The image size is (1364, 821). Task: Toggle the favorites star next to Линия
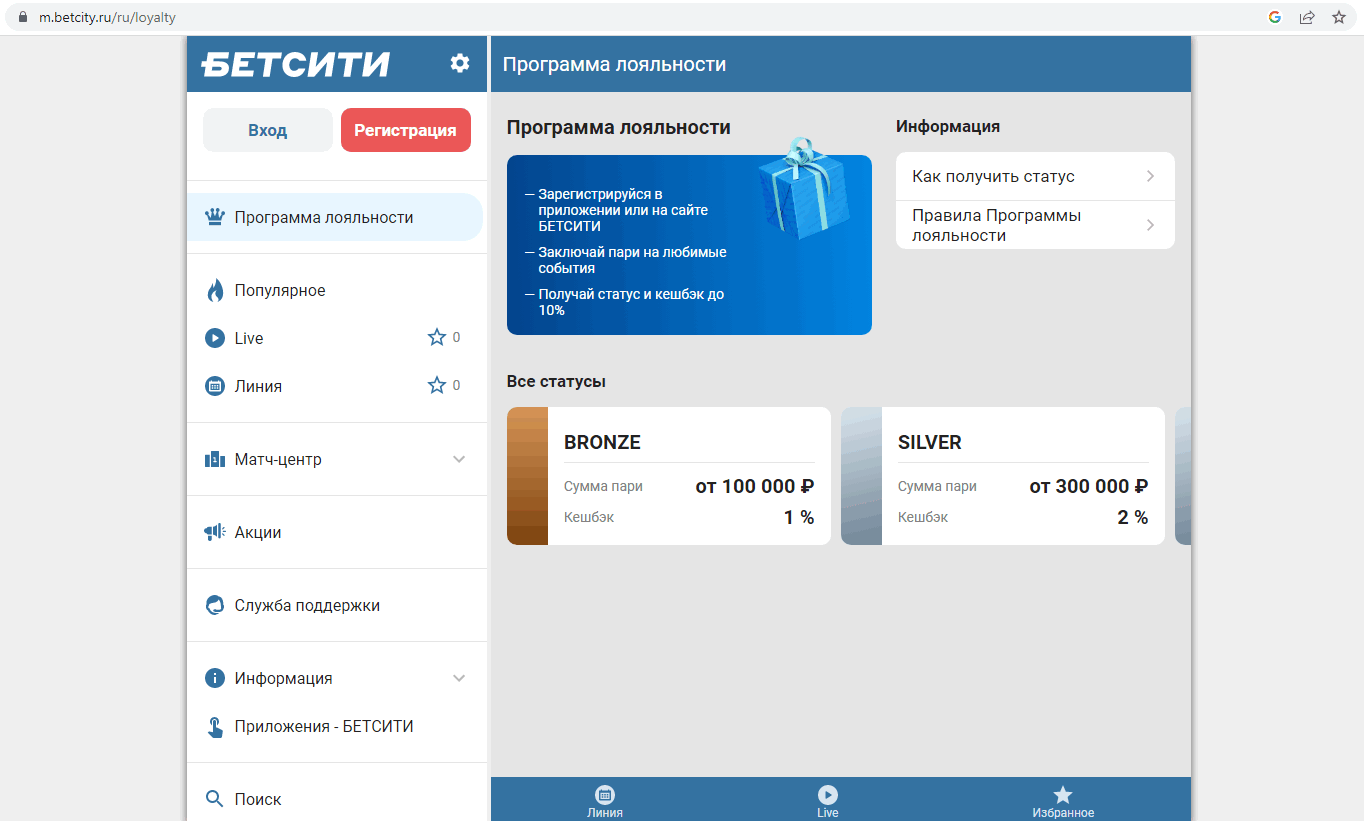(437, 386)
